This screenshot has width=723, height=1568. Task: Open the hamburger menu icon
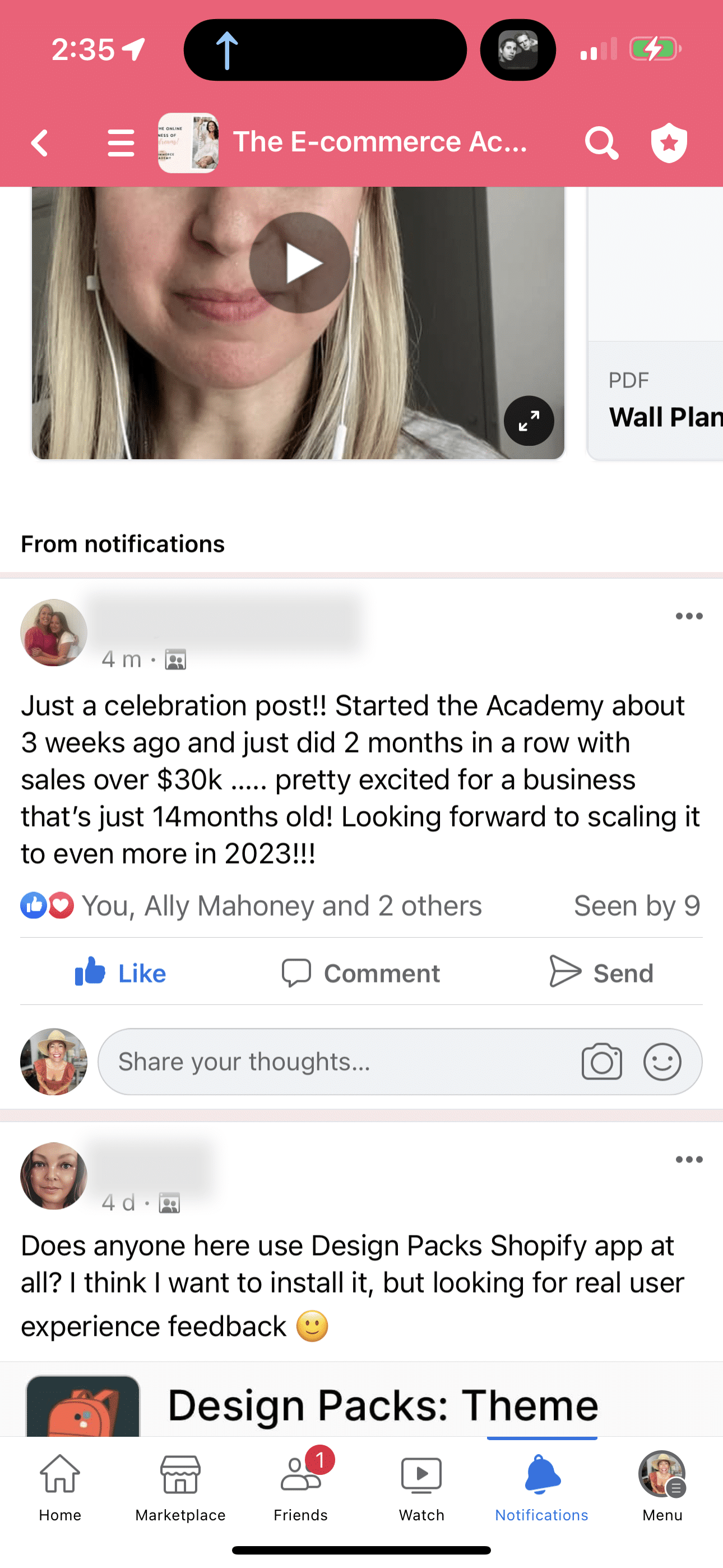tap(121, 143)
